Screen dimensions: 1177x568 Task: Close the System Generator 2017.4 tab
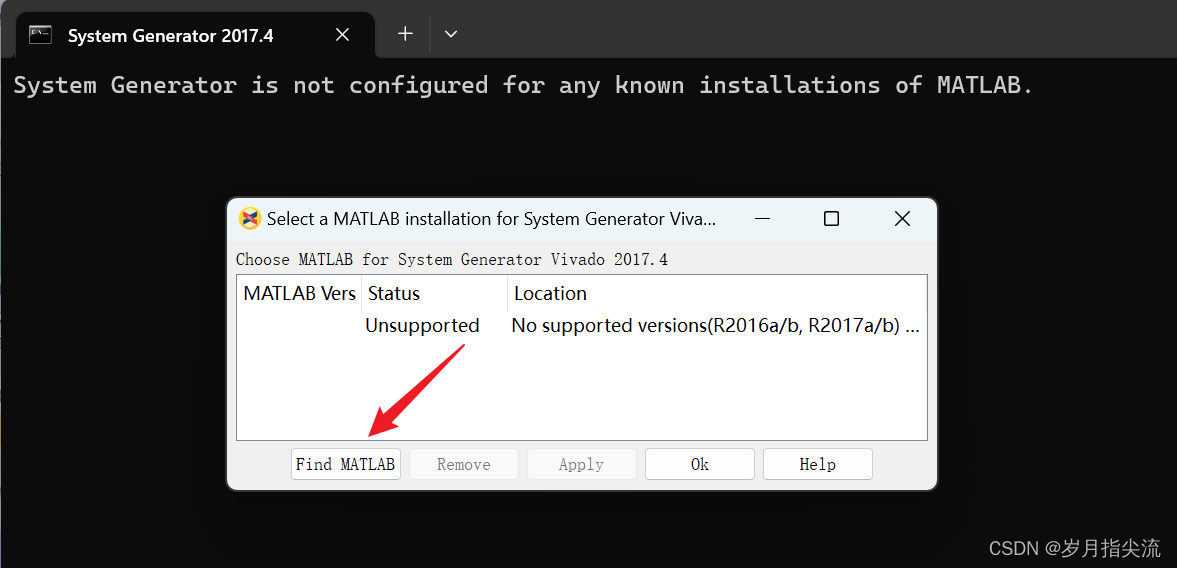tap(342, 35)
